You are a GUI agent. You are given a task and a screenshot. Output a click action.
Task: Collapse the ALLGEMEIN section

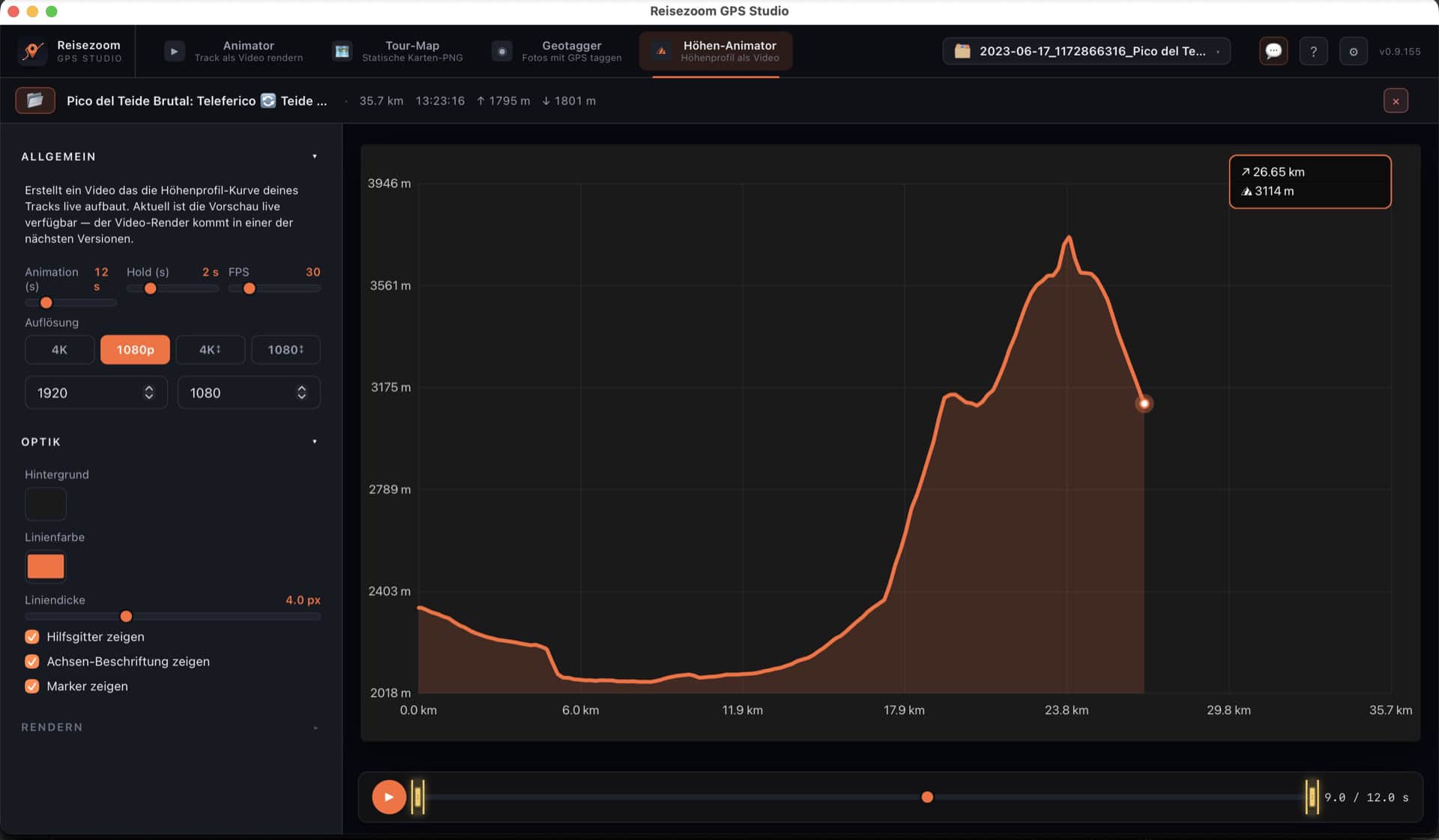315,157
